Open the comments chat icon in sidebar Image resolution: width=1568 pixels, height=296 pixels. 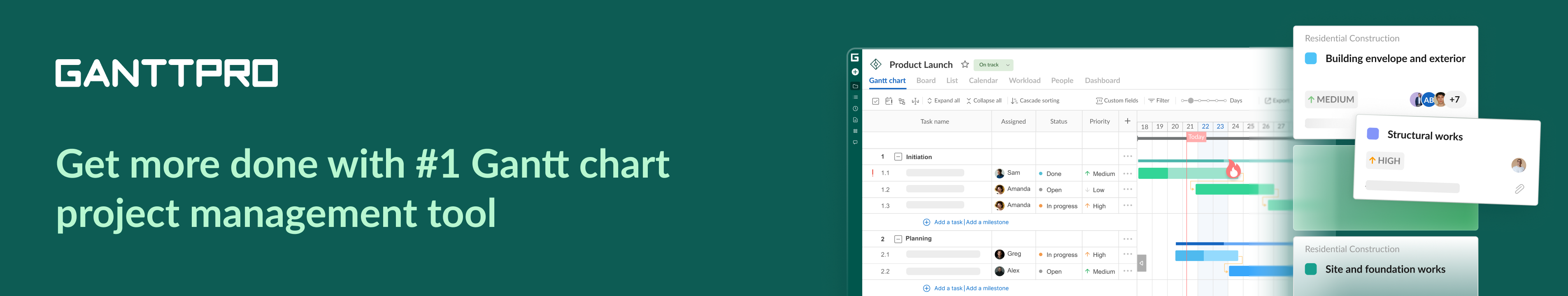pos(855,142)
